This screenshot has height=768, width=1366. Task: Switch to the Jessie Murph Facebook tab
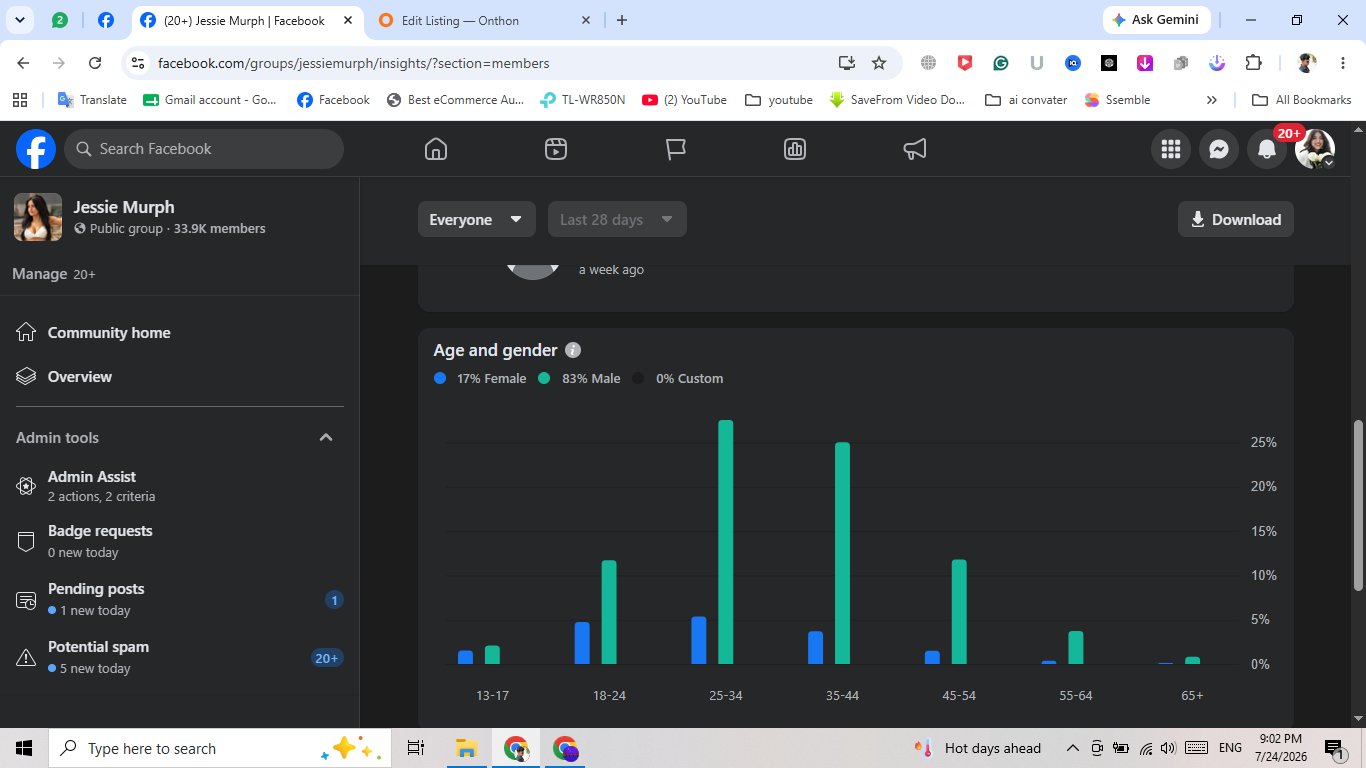point(245,20)
